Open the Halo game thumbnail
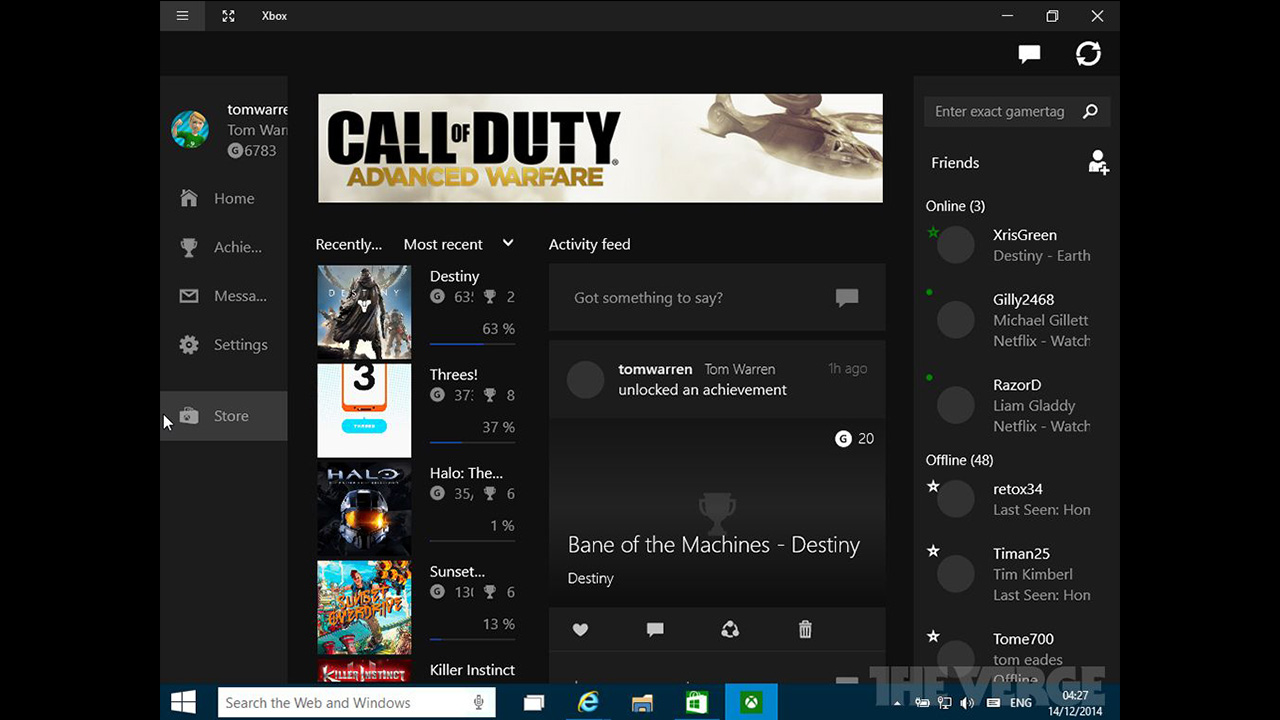 364,509
